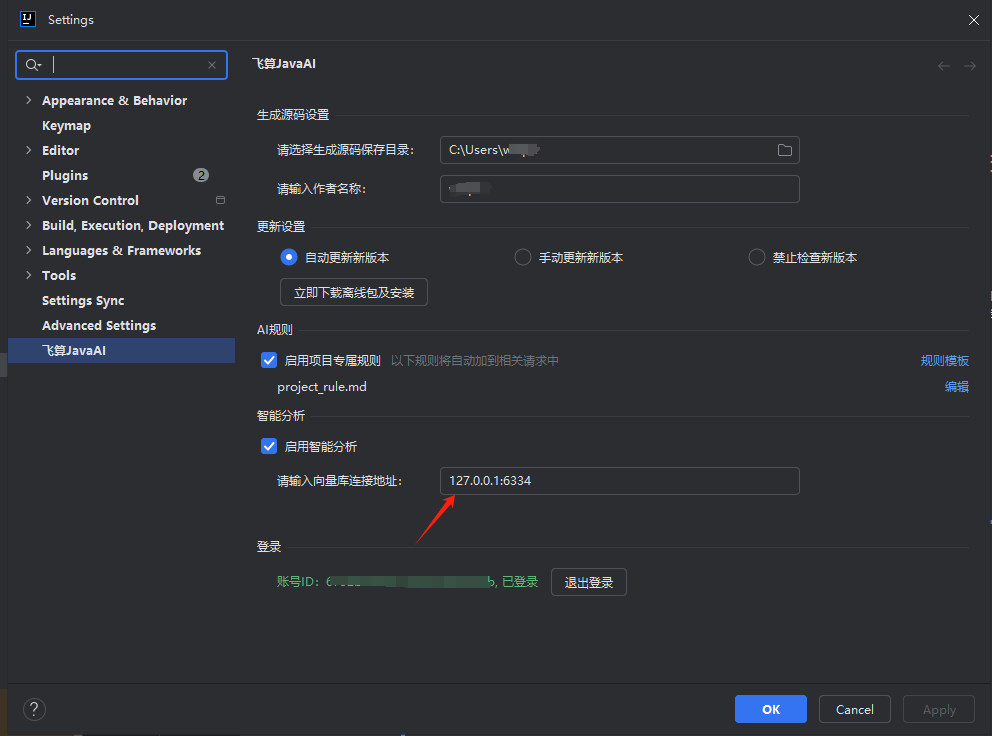Click 退出登录 logout button
The width and height of the screenshot is (992, 736).
tap(588, 582)
